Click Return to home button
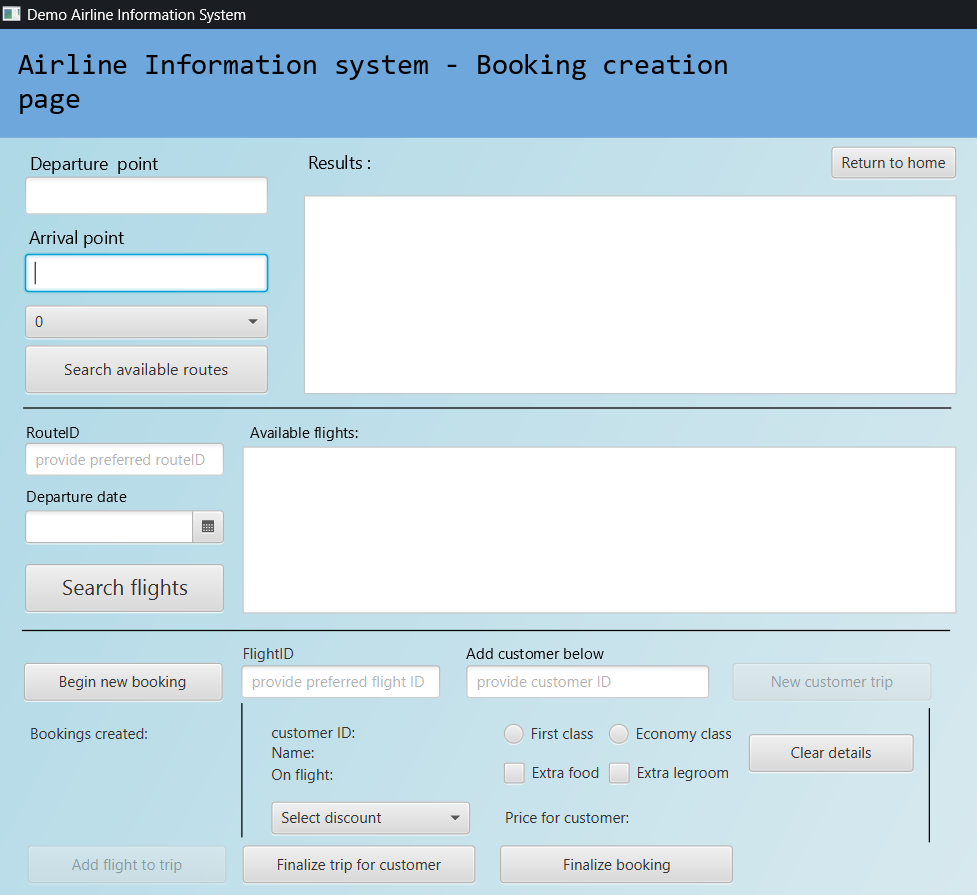The height and width of the screenshot is (895, 977). [893, 163]
